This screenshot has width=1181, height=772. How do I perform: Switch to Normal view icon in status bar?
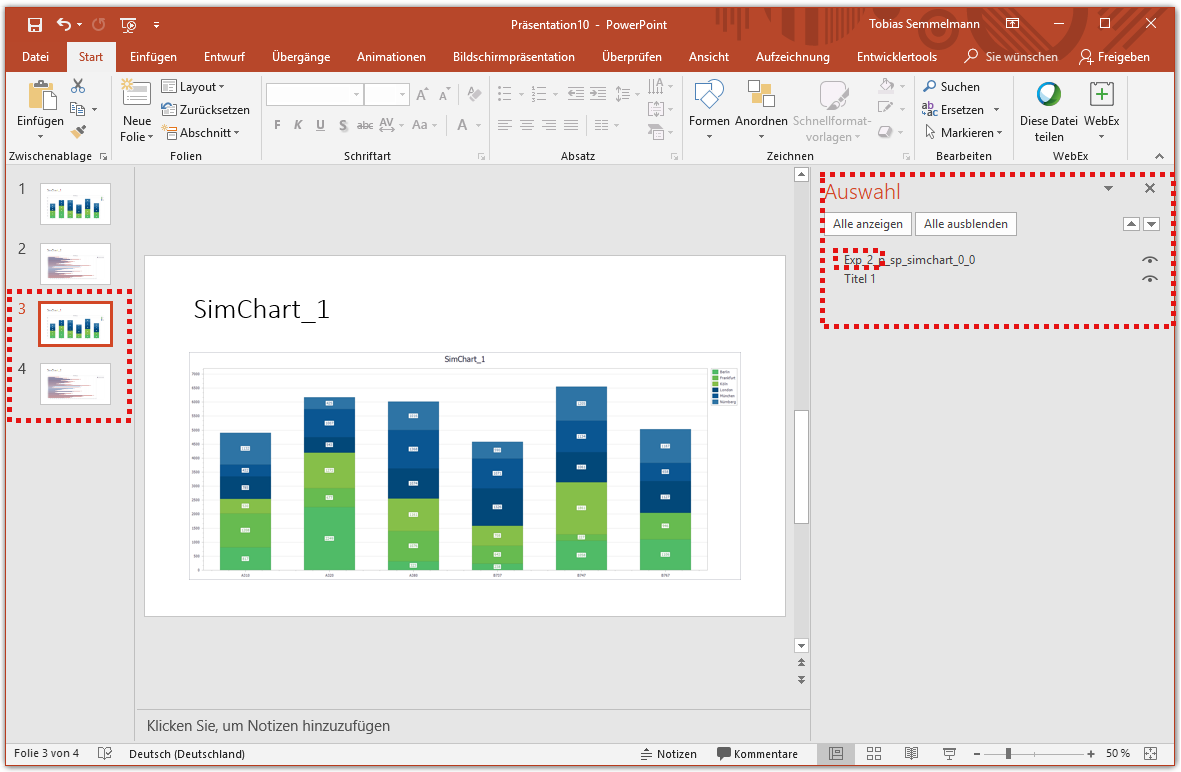pos(836,753)
